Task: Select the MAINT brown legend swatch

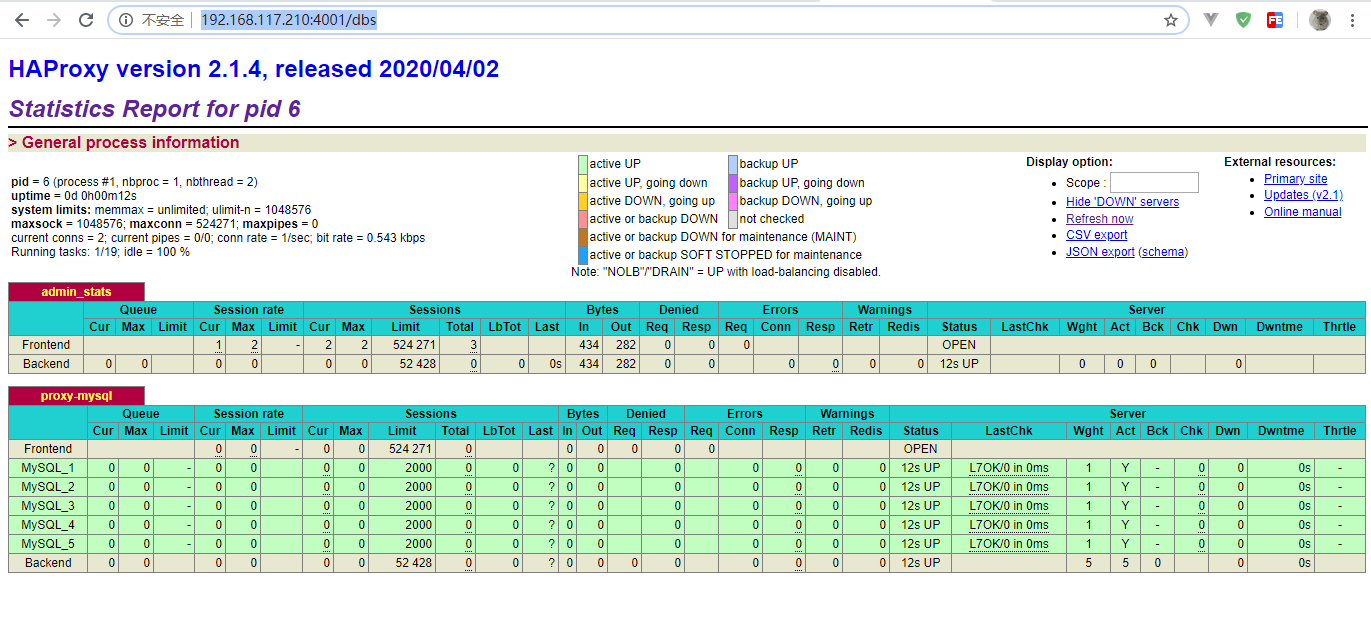Action: click(x=583, y=236)
